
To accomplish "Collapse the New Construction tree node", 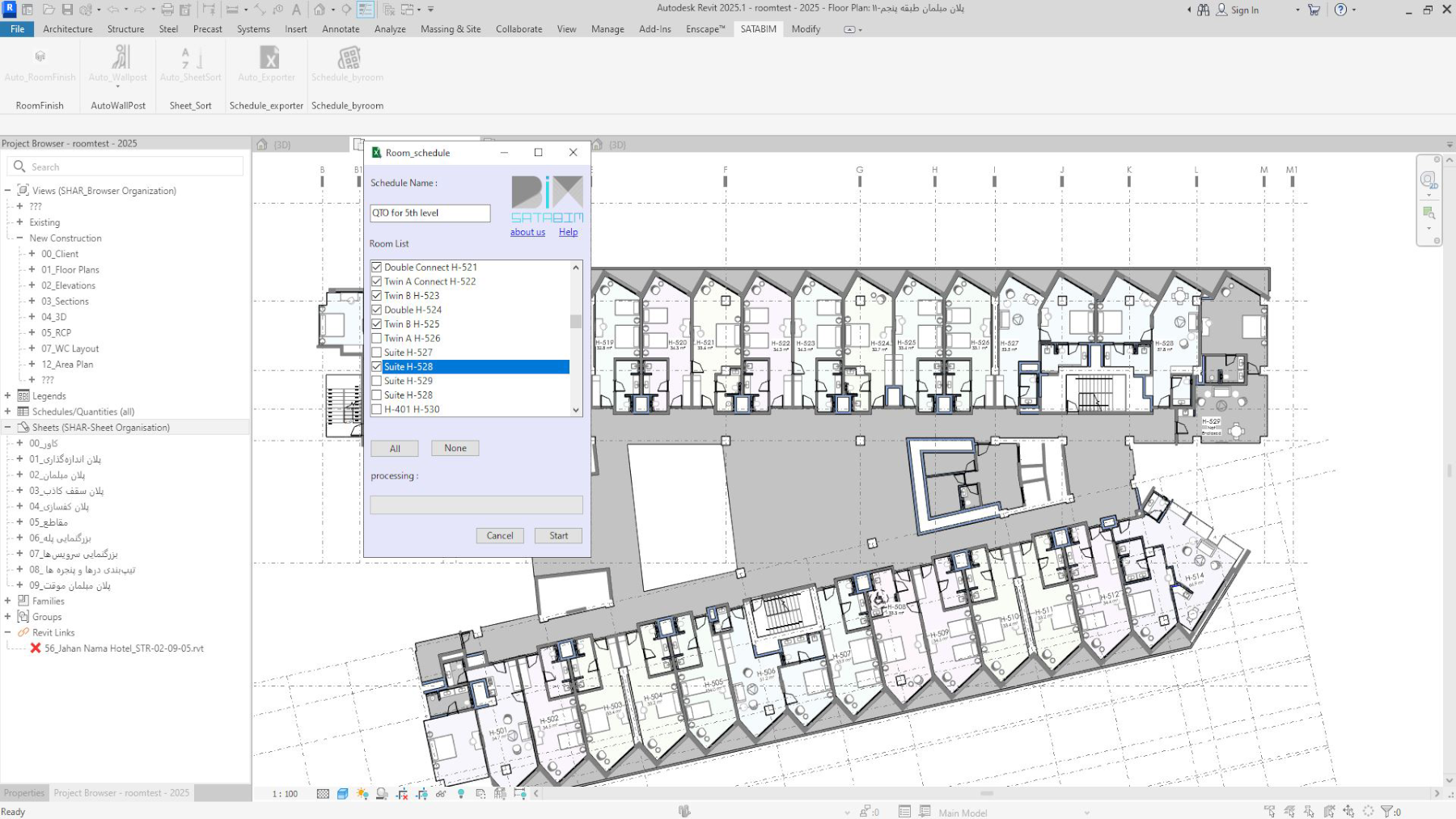I will point(19,238).
